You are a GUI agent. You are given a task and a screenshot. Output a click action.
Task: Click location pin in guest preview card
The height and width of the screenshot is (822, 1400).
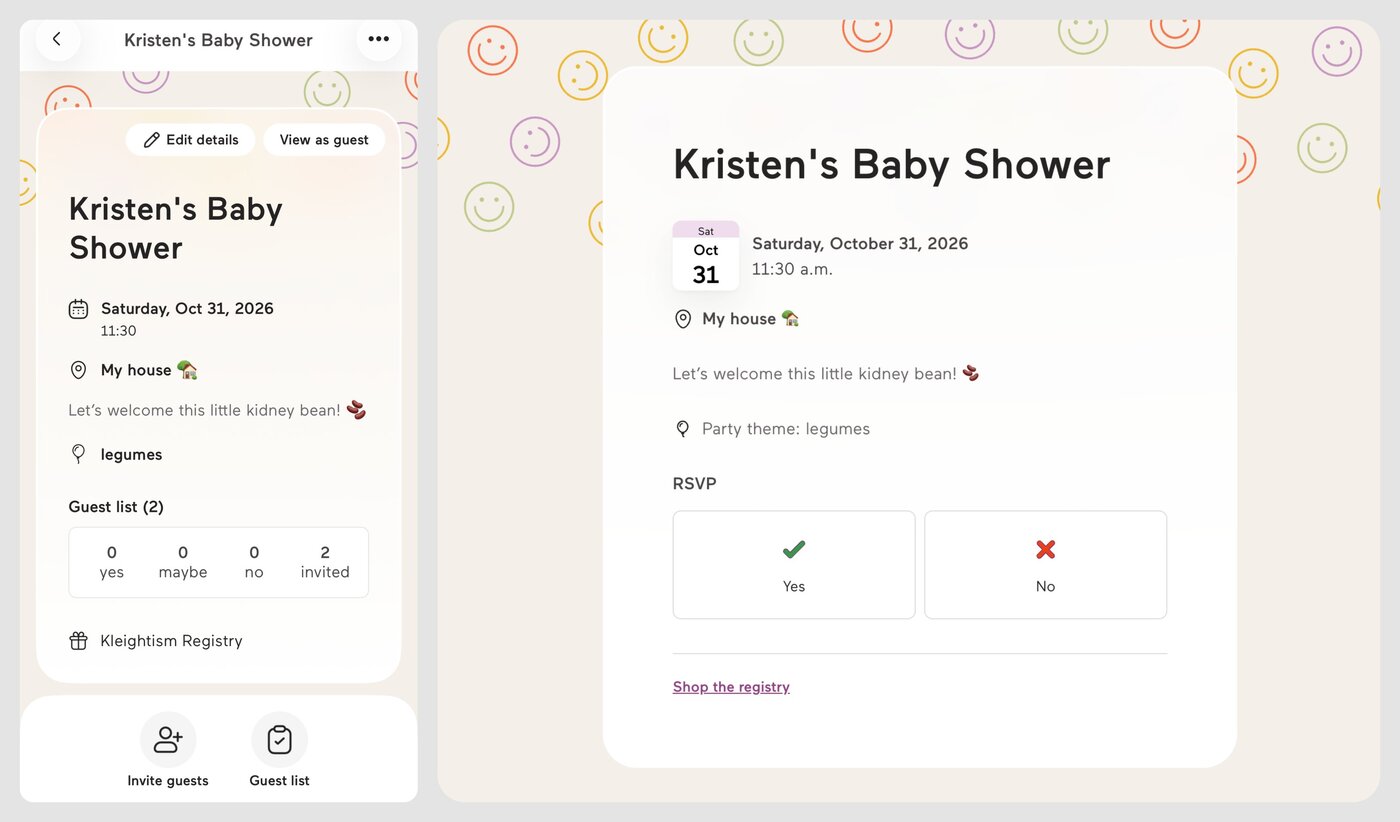click(683, 319)
